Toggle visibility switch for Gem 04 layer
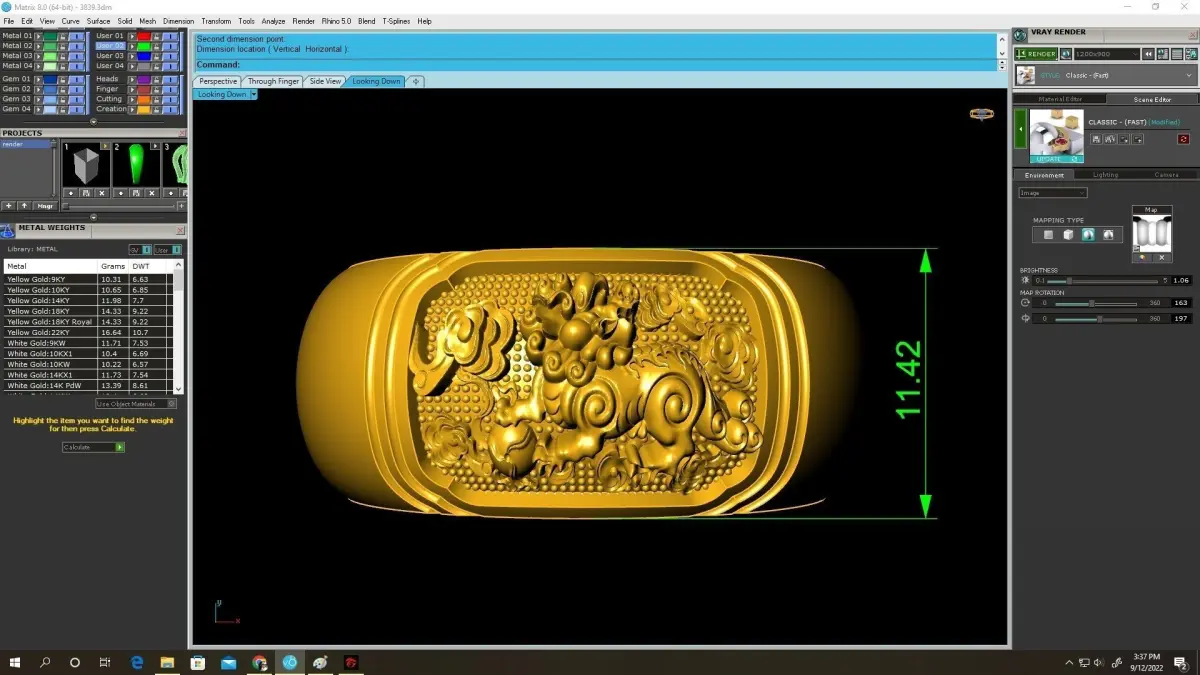 (x=77, y=109)
